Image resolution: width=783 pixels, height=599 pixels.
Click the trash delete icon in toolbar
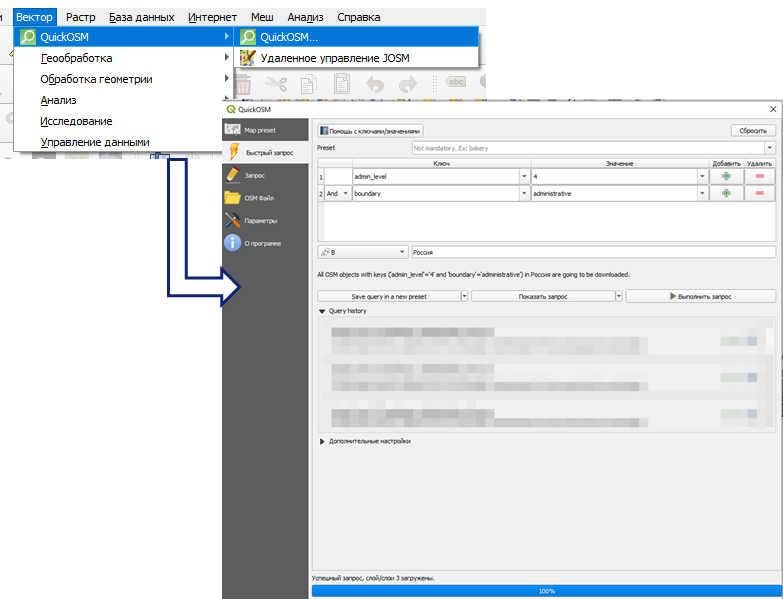(243, 84)
